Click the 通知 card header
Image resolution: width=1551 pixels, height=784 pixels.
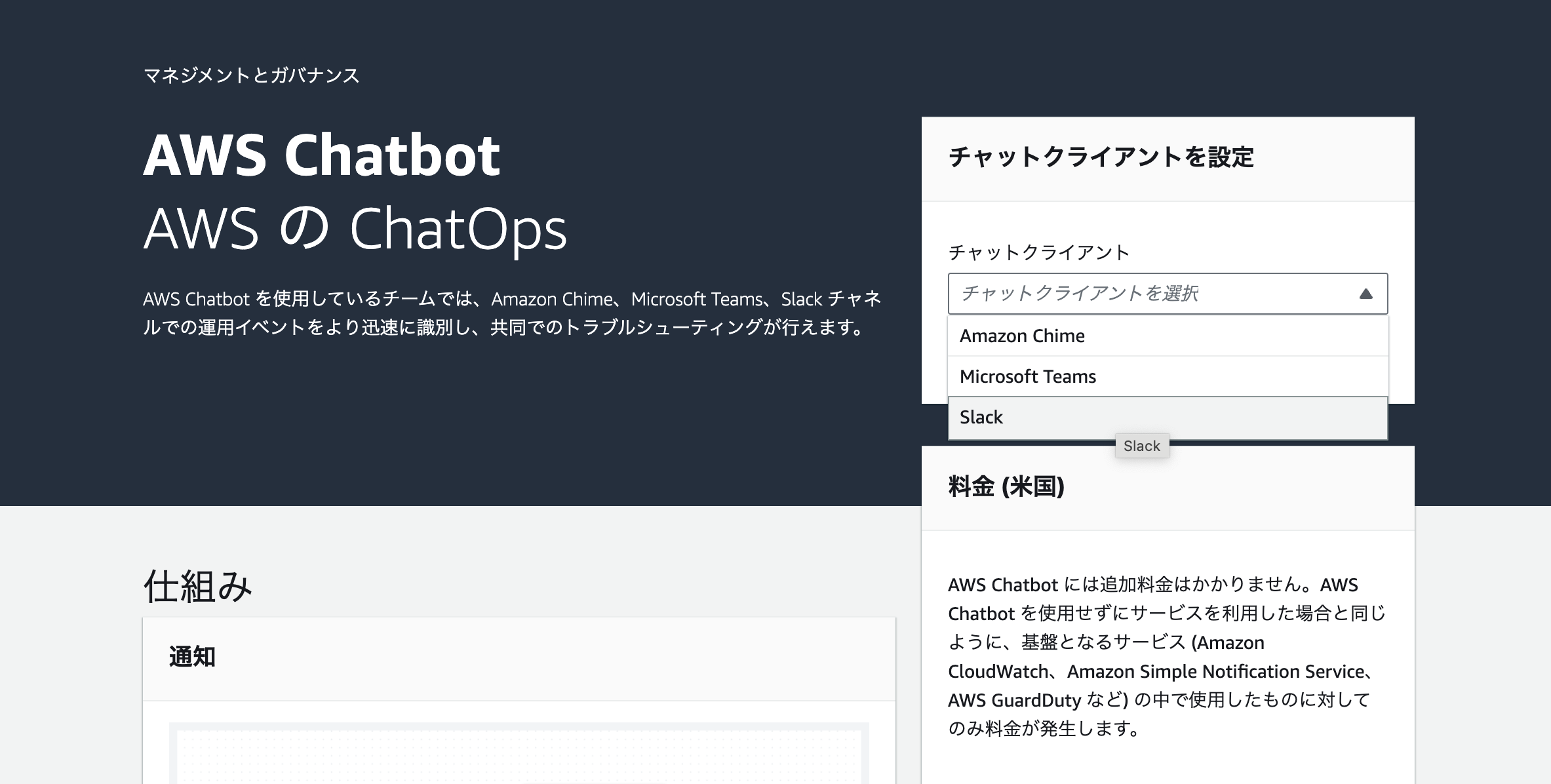(x=192, y=656)
